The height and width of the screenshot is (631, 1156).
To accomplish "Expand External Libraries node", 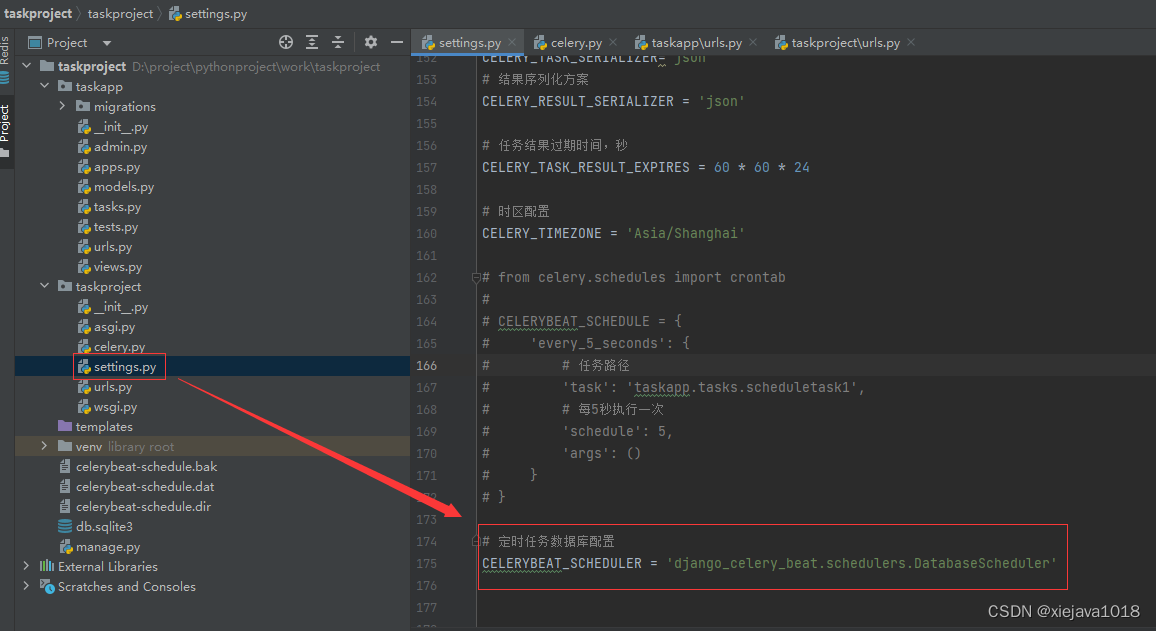I will point(26,567).
